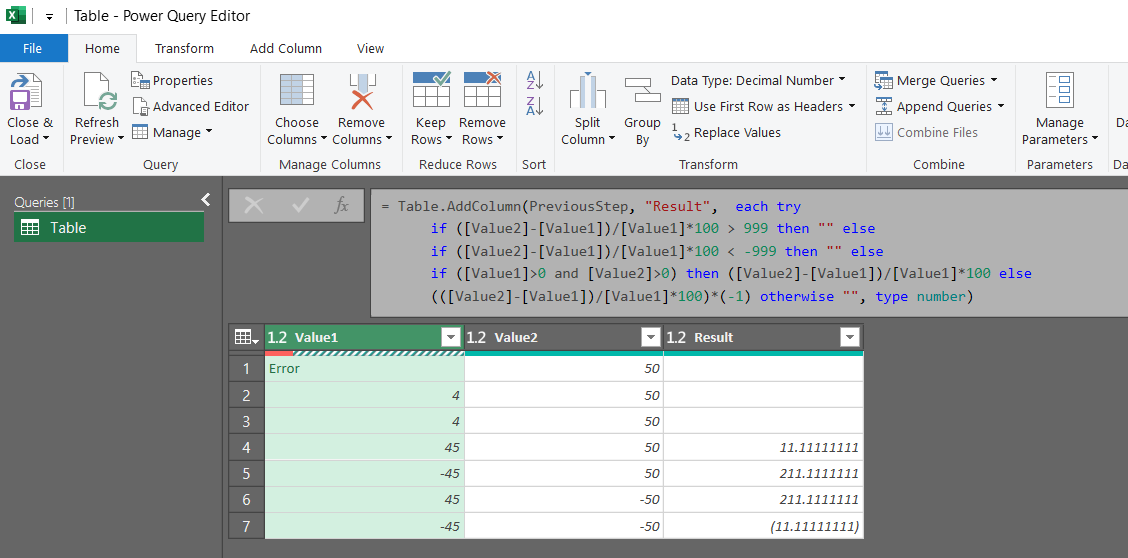The image size is (1128, 558).
Task: Expand the Choose Columns dropdown arrow
Action: pos(324,140)
